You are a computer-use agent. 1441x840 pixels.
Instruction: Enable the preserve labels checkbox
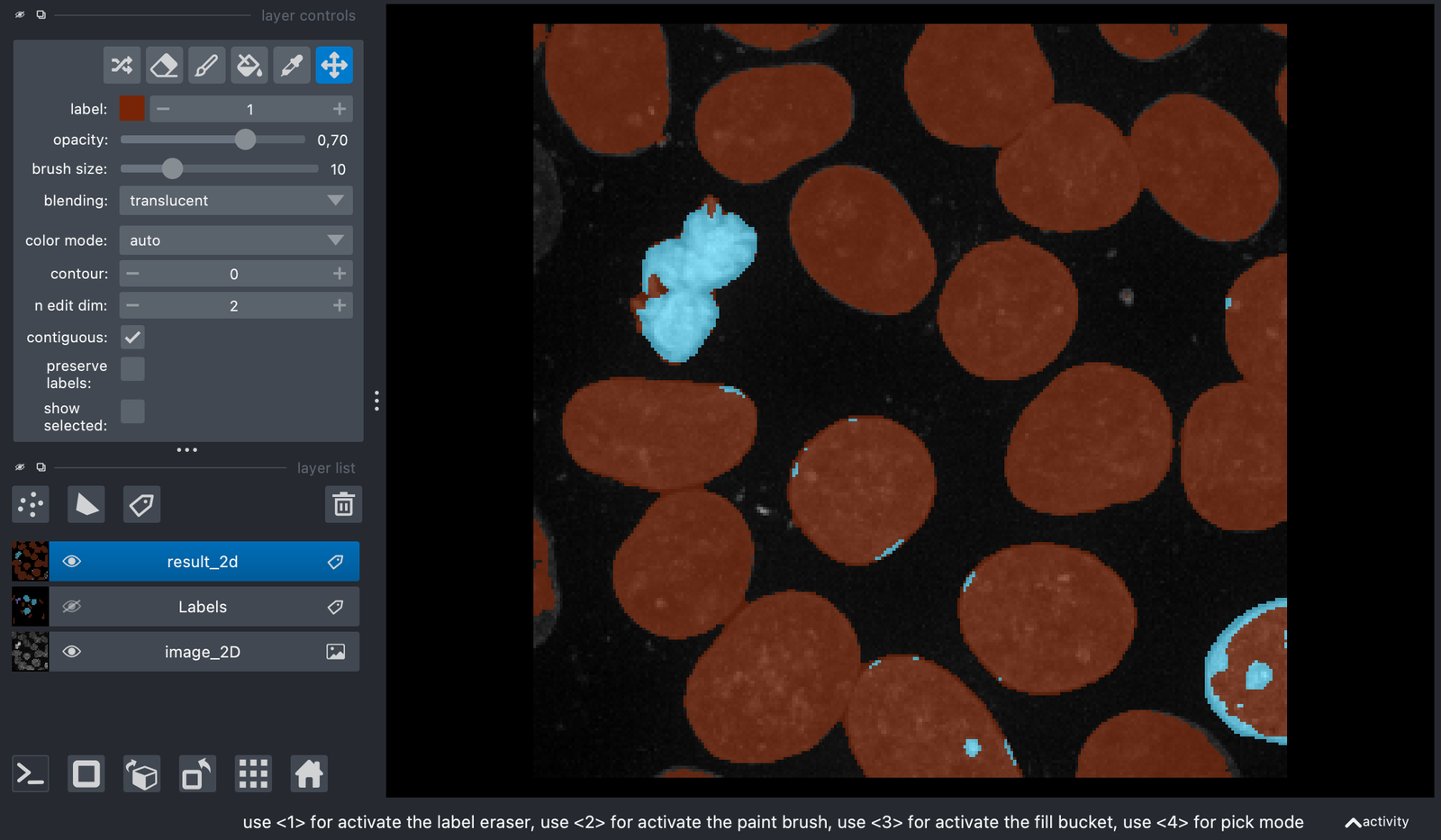(x=132, y=368)
